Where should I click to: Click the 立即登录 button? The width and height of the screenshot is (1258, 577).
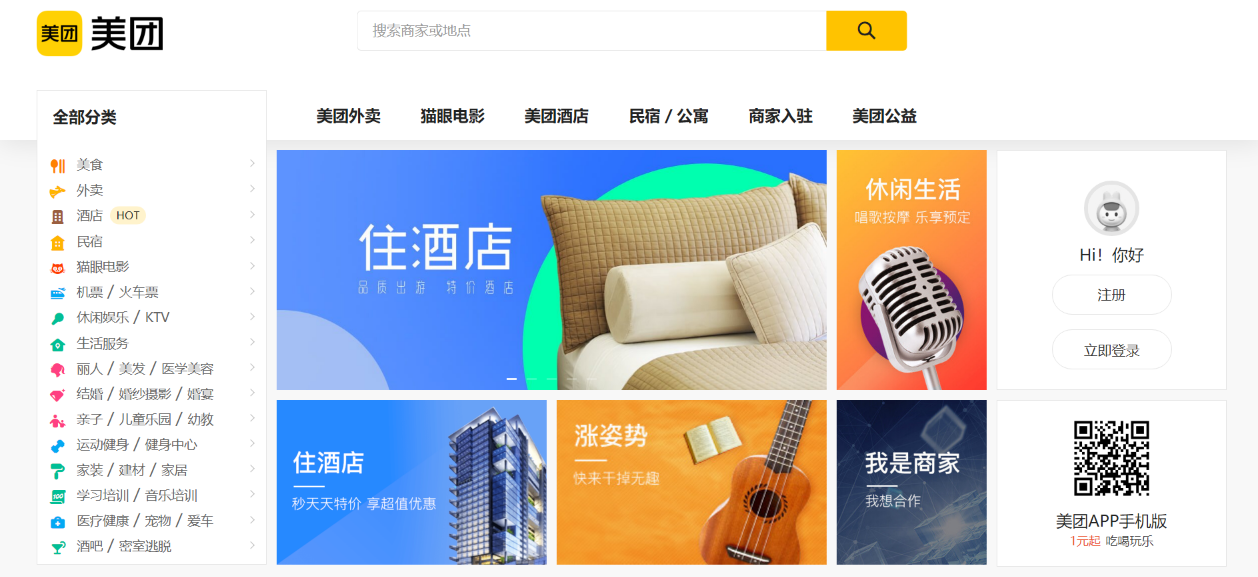click(x=1111, y=350)
